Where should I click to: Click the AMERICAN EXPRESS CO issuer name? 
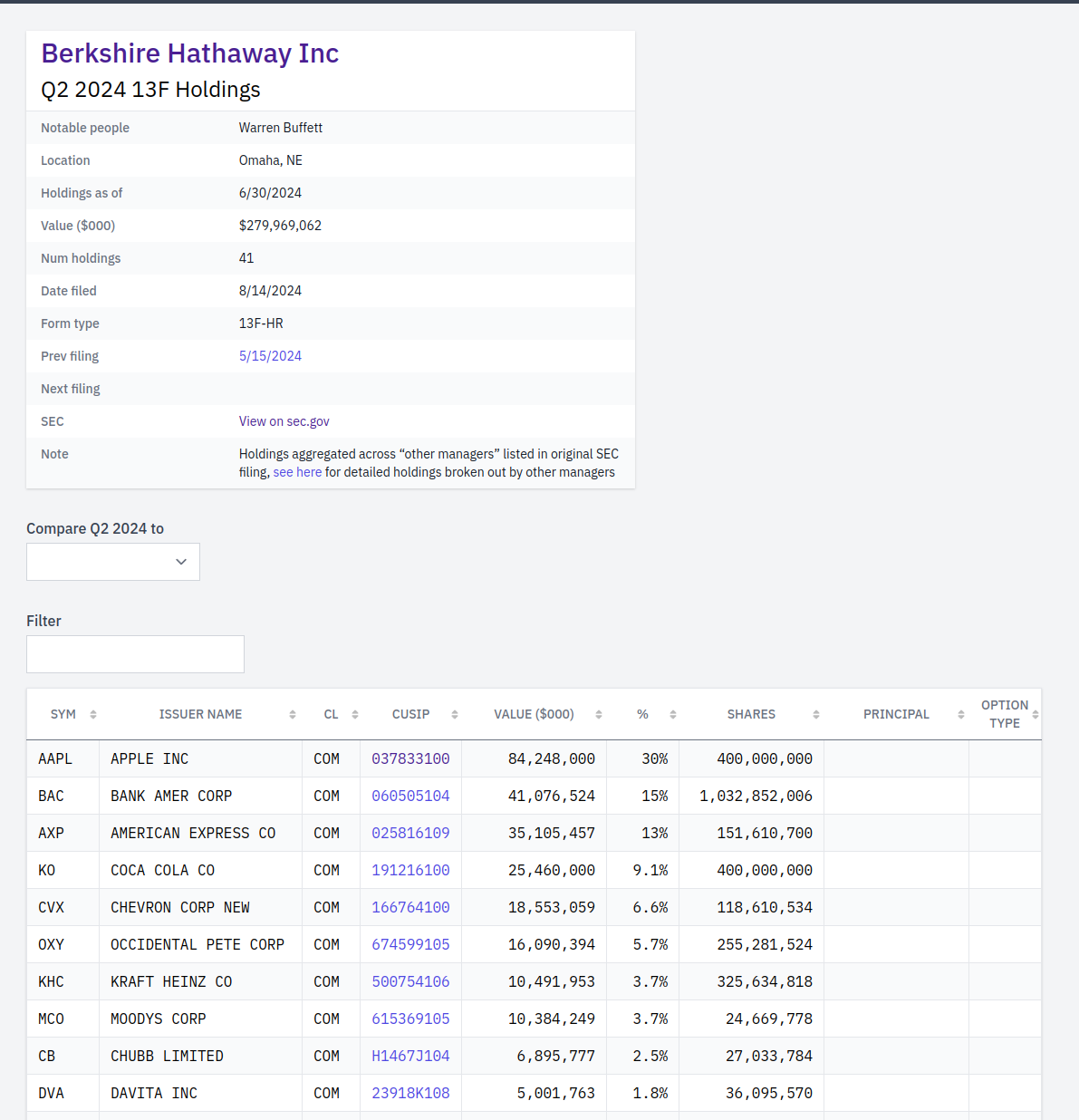tap(193, 834)
